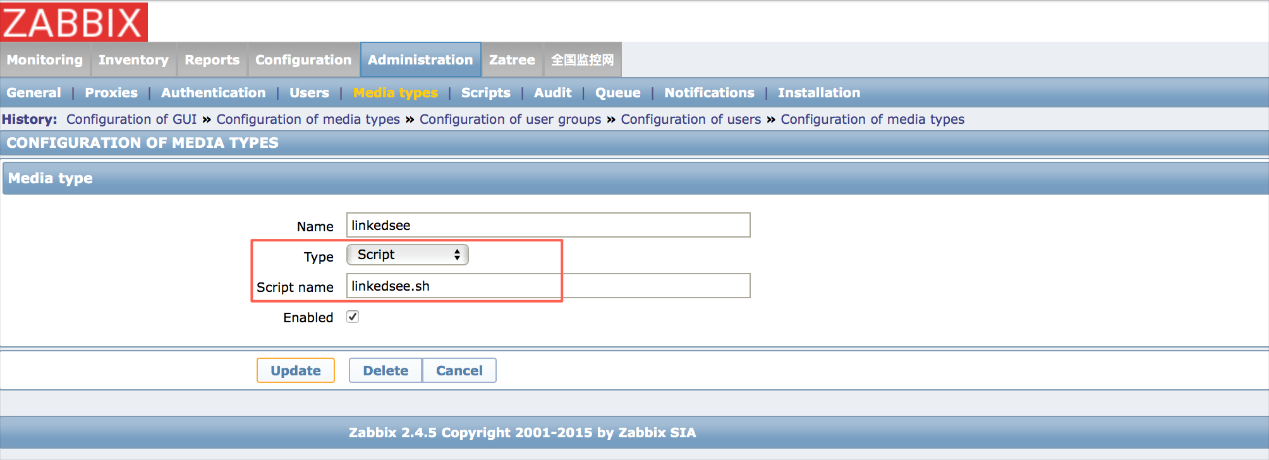Click the Media type section header
This screenshot has width=1269, height=460.
click(634, 178)
